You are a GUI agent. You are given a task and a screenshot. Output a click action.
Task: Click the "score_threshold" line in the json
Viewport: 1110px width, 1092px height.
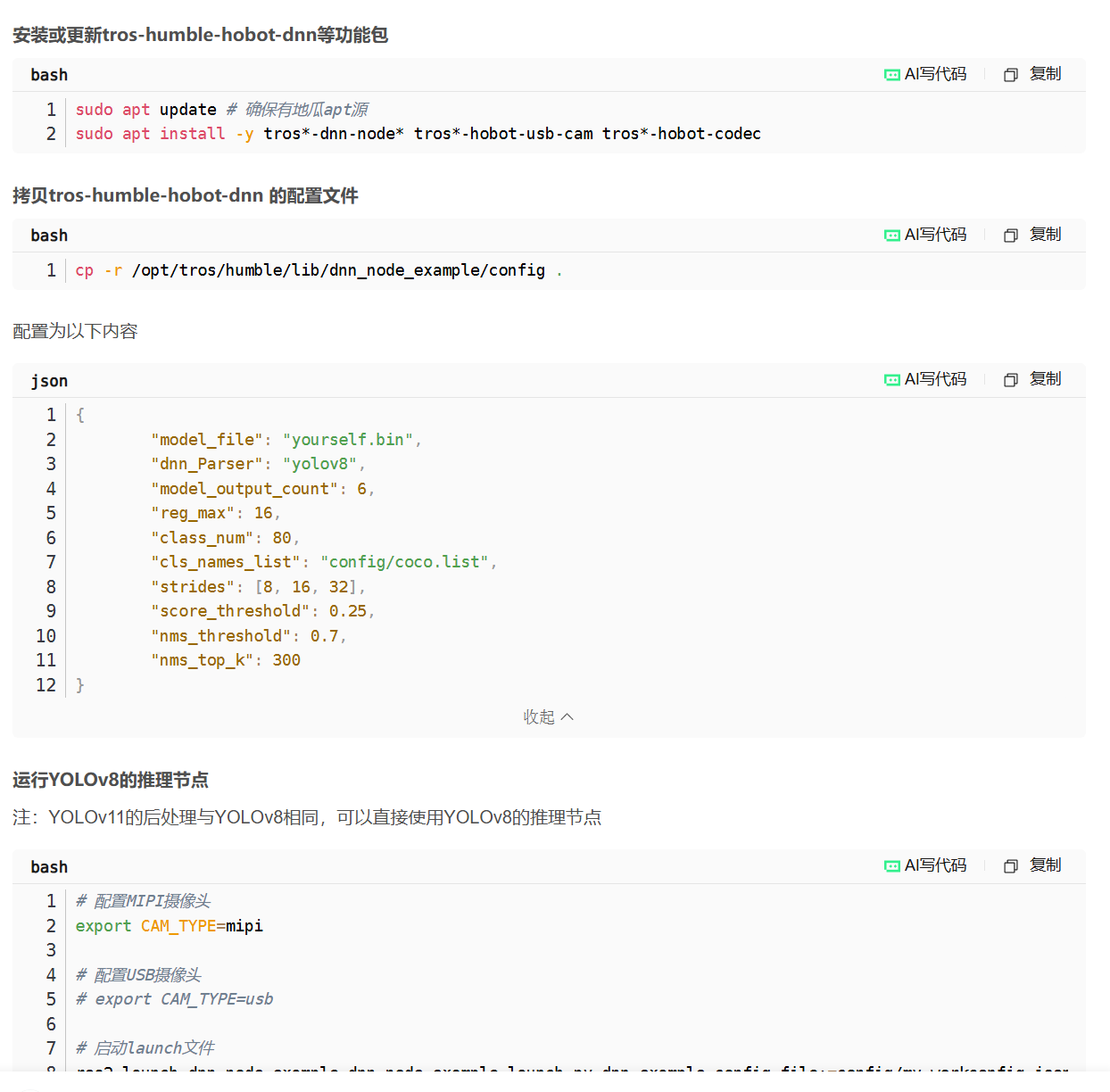(262, 611)
